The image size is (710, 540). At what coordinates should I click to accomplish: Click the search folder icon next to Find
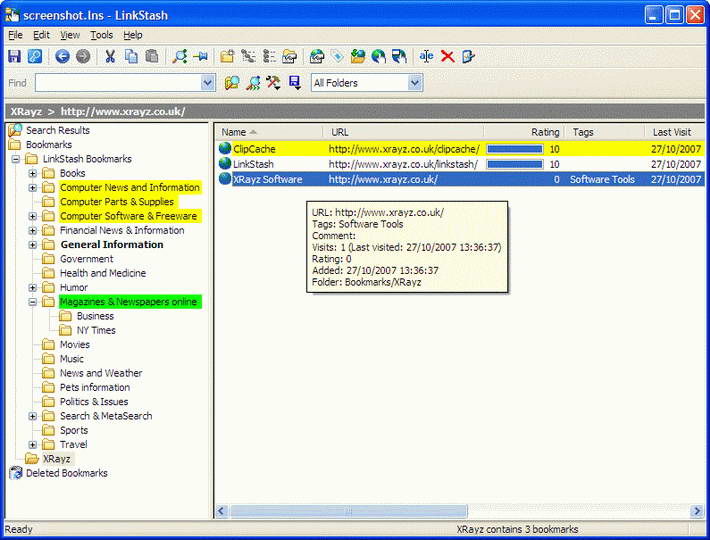click(x=232, y=83)
